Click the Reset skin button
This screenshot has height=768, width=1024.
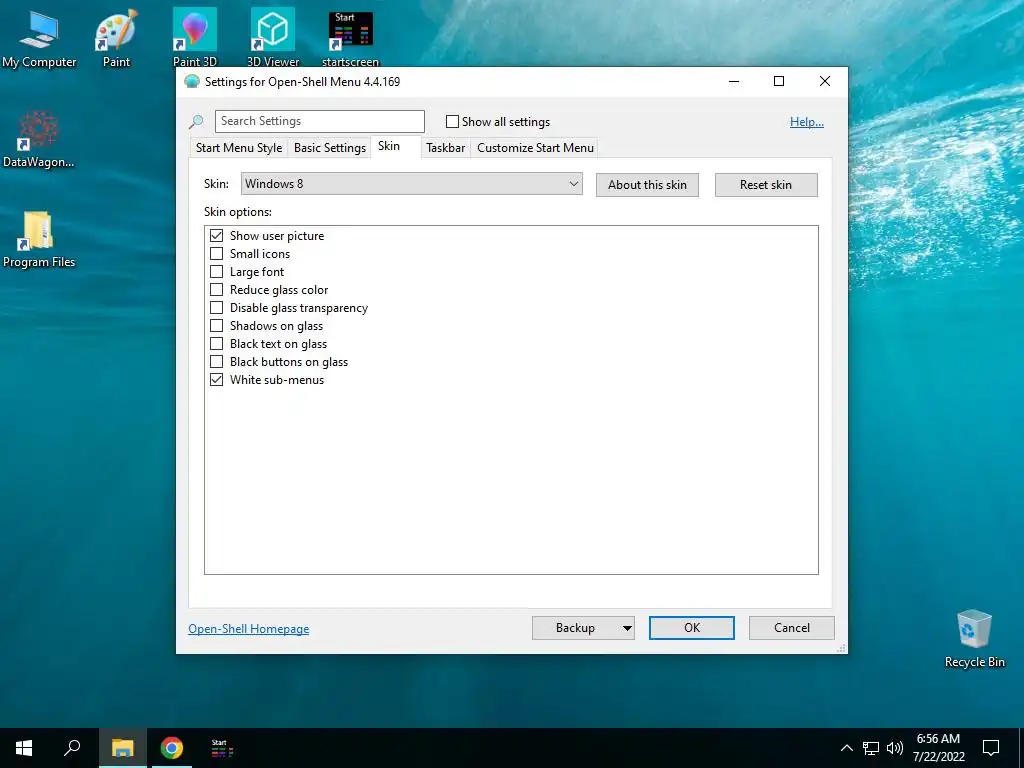(x=766, y=185)
